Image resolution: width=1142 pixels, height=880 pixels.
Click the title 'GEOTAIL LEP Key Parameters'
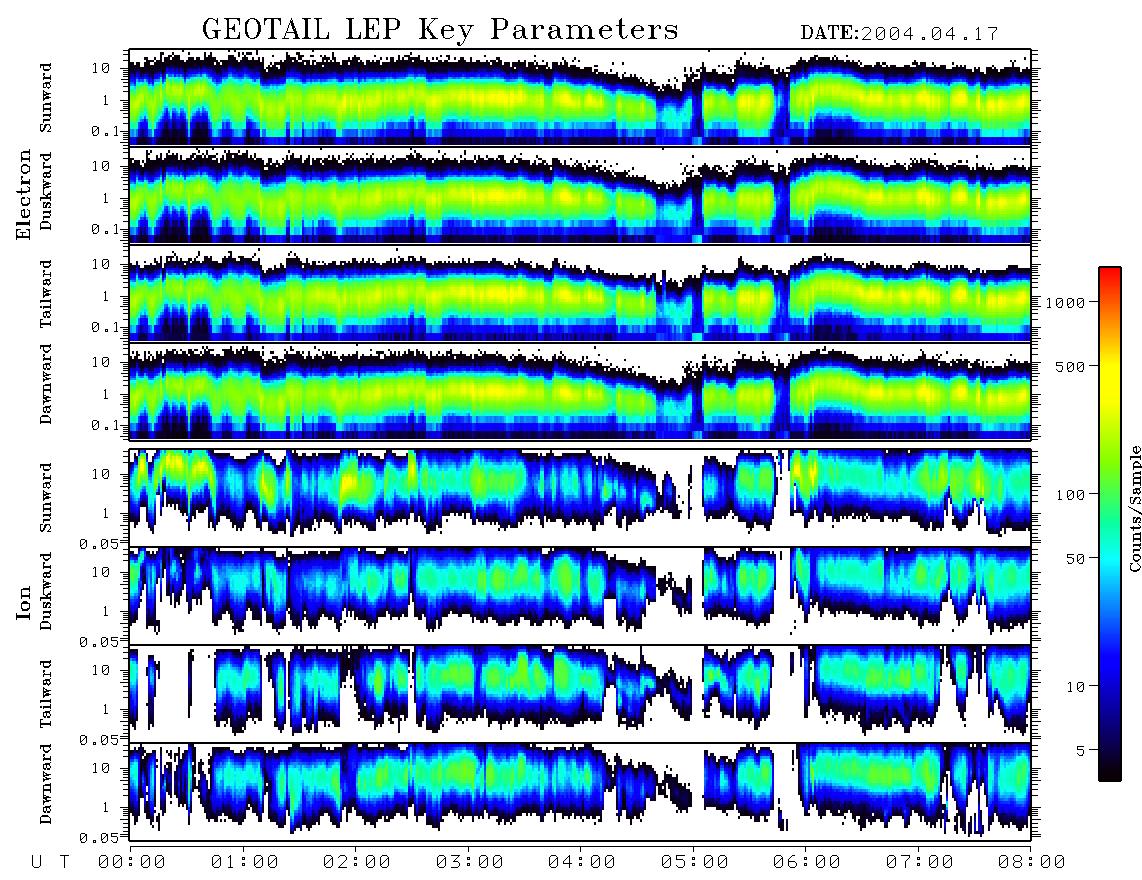440,30
